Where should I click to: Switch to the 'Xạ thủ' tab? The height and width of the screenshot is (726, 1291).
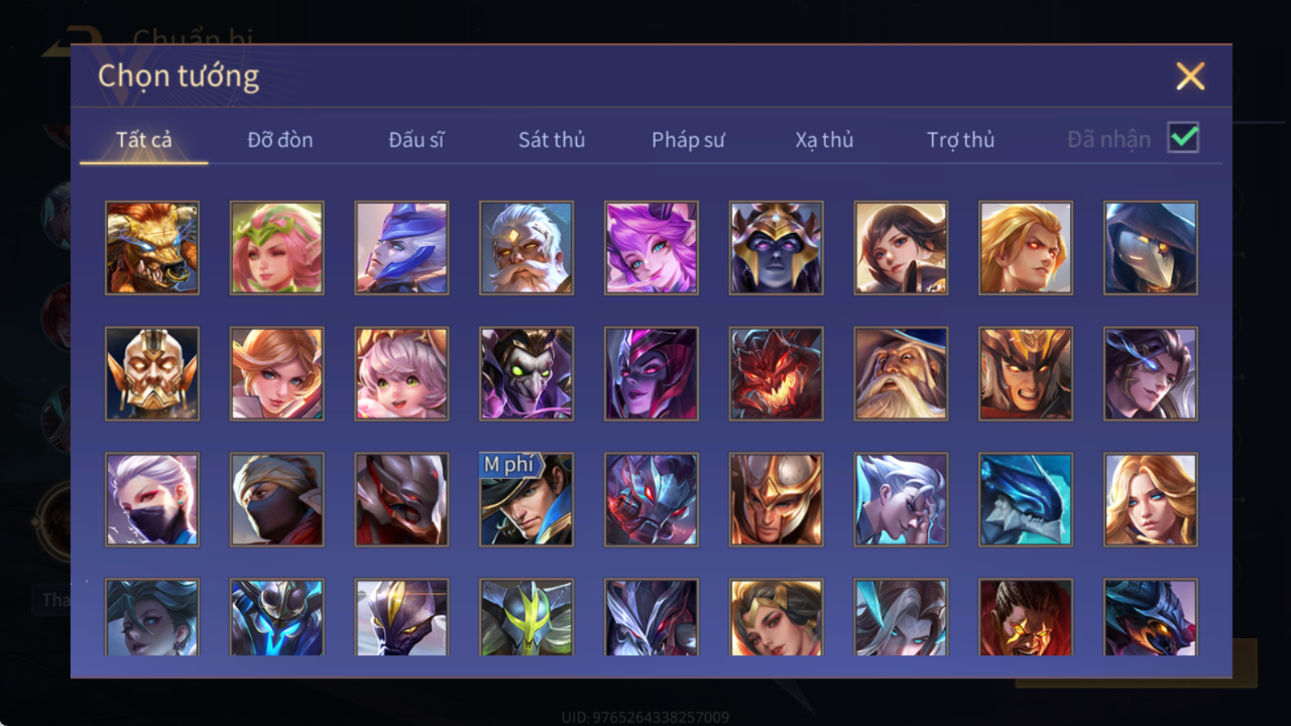pyautogui.click(x=824, y=140)
